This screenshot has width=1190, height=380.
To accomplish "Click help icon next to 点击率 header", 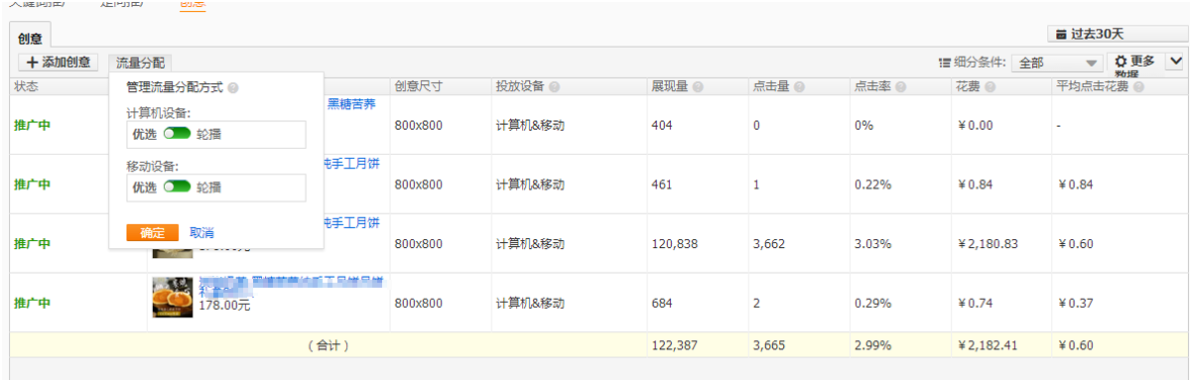I will (x=901, y=86).
